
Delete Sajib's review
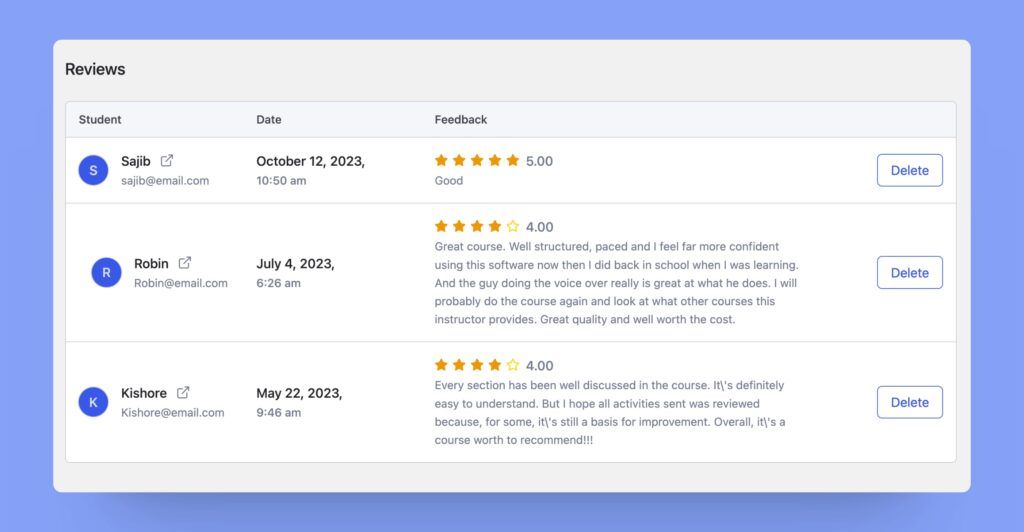909,170
